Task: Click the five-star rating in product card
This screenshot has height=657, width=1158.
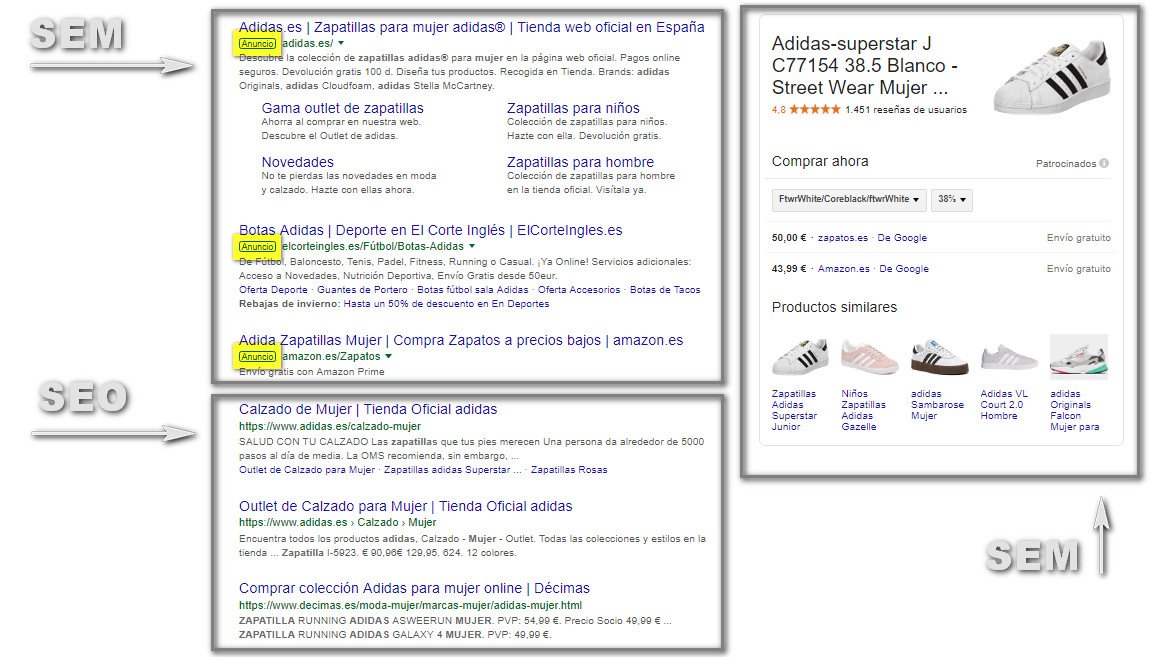Action: (815, 109)
